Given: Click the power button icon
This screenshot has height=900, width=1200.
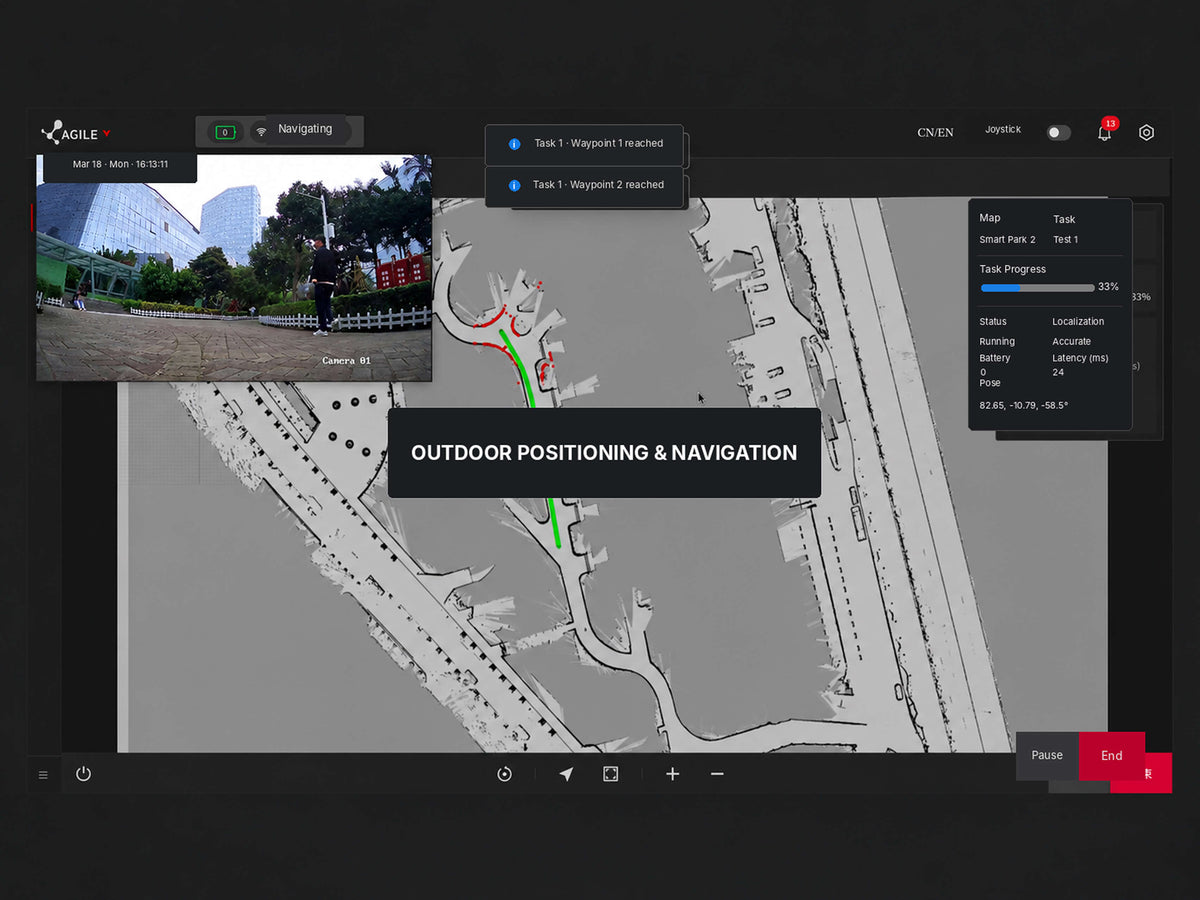Looking at the screenshot, I should coord(83,774).
